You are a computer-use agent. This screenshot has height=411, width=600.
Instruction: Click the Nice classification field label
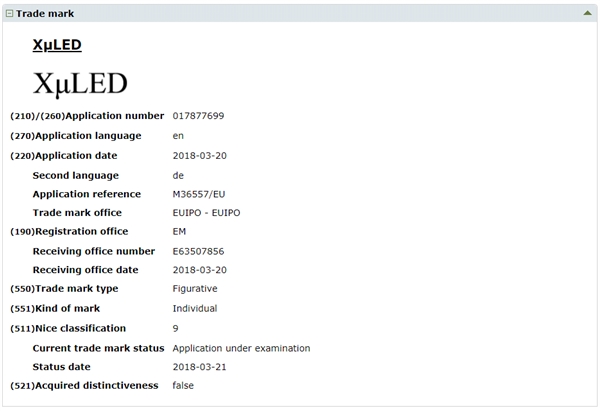(80, 328)
